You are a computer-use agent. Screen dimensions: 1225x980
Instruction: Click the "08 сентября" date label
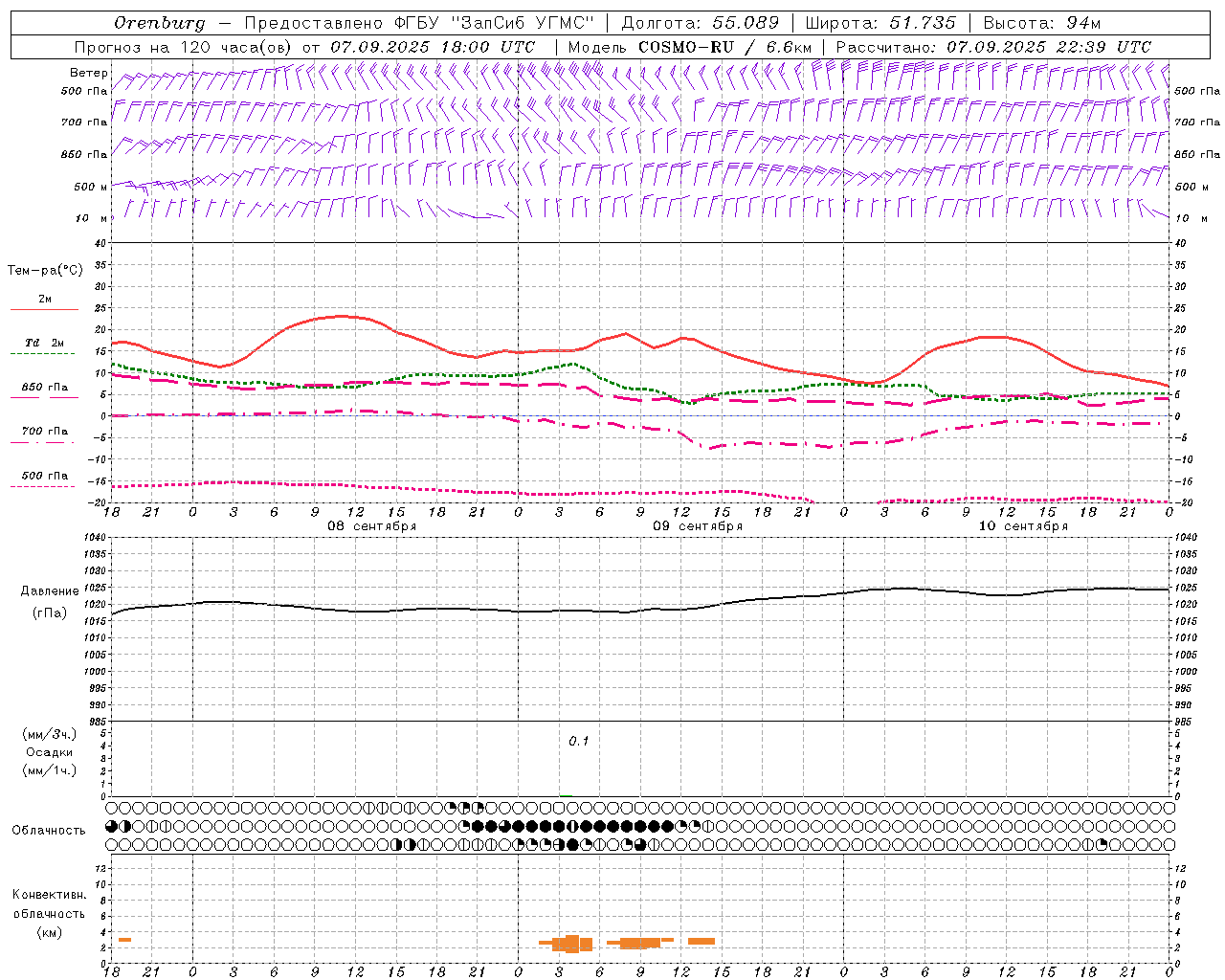click(372, 525)
